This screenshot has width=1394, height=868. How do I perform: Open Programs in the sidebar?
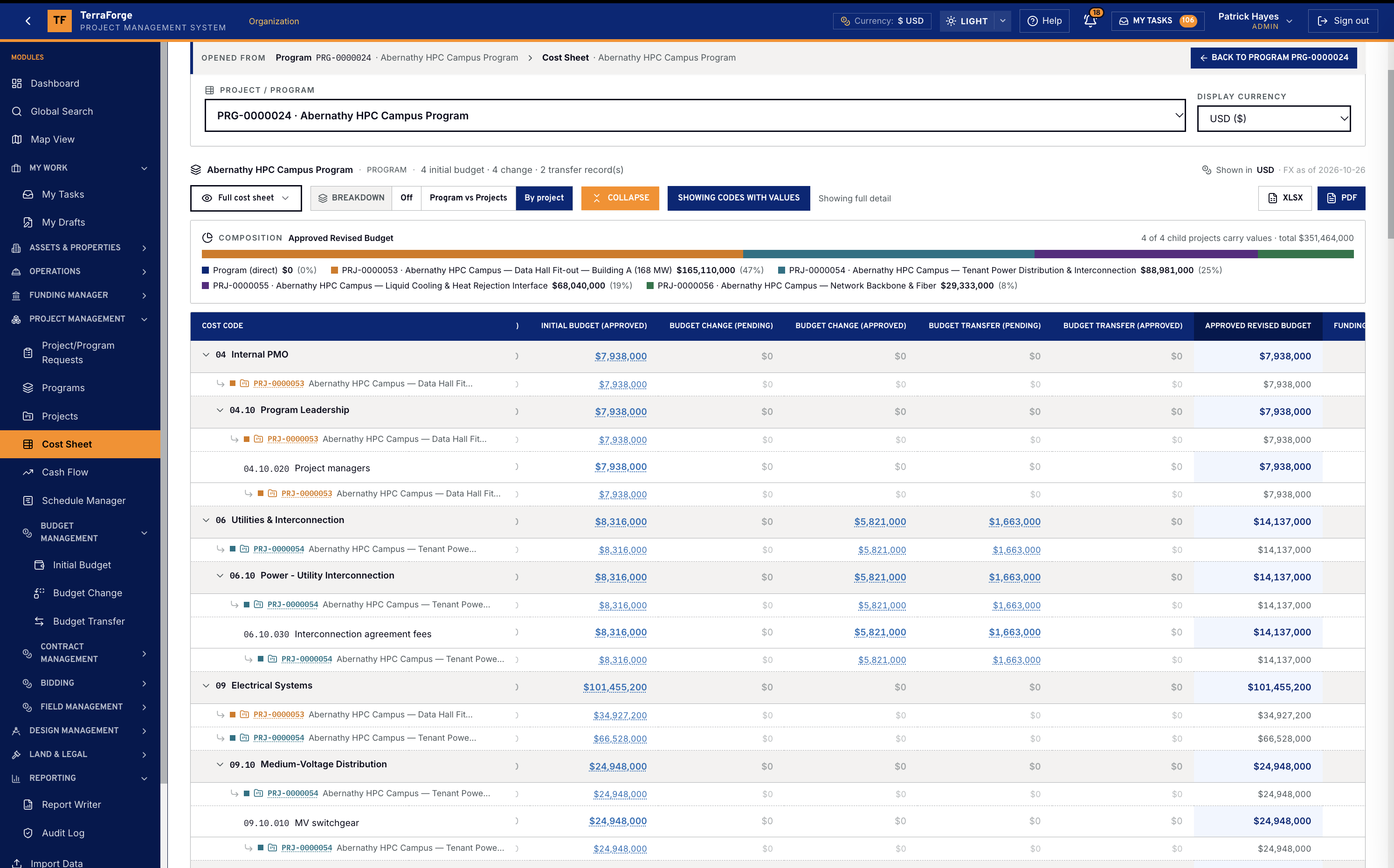tap(80, 388)
